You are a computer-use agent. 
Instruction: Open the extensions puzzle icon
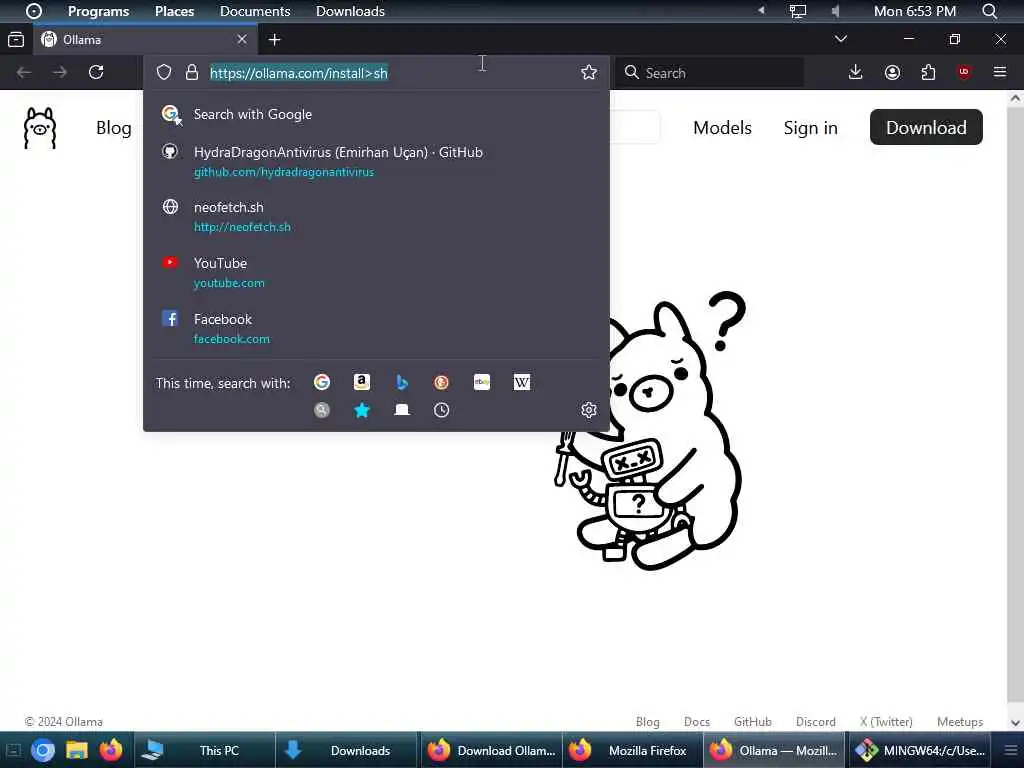tap(928, 72)
